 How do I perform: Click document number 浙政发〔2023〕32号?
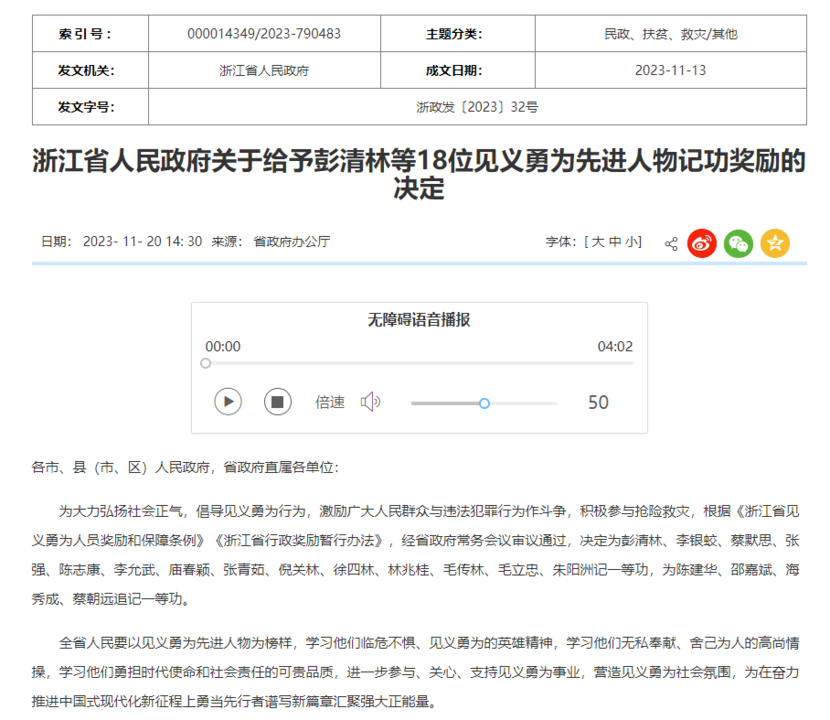[477, 107]
